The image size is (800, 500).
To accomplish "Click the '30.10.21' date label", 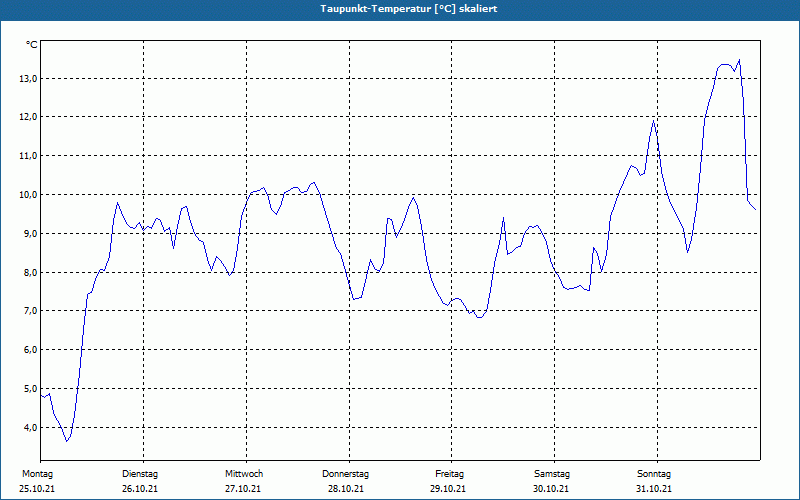I will 552,489.
